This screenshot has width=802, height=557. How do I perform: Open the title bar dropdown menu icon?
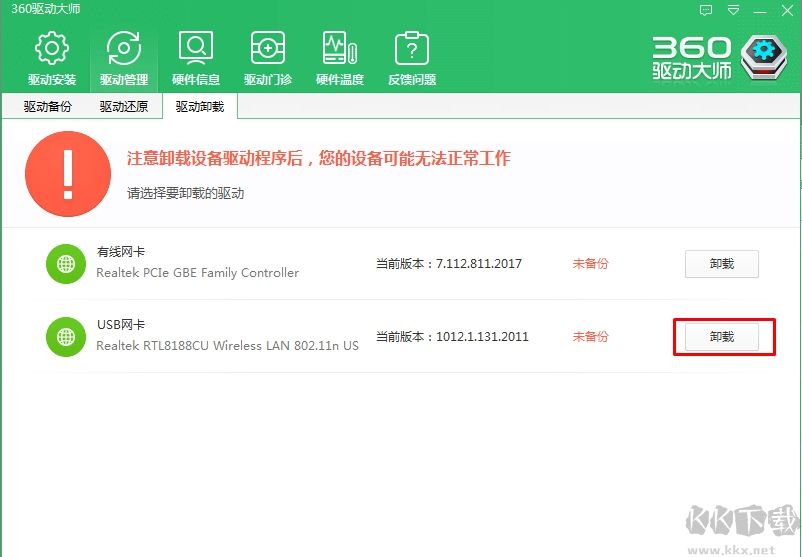[733, 10]
